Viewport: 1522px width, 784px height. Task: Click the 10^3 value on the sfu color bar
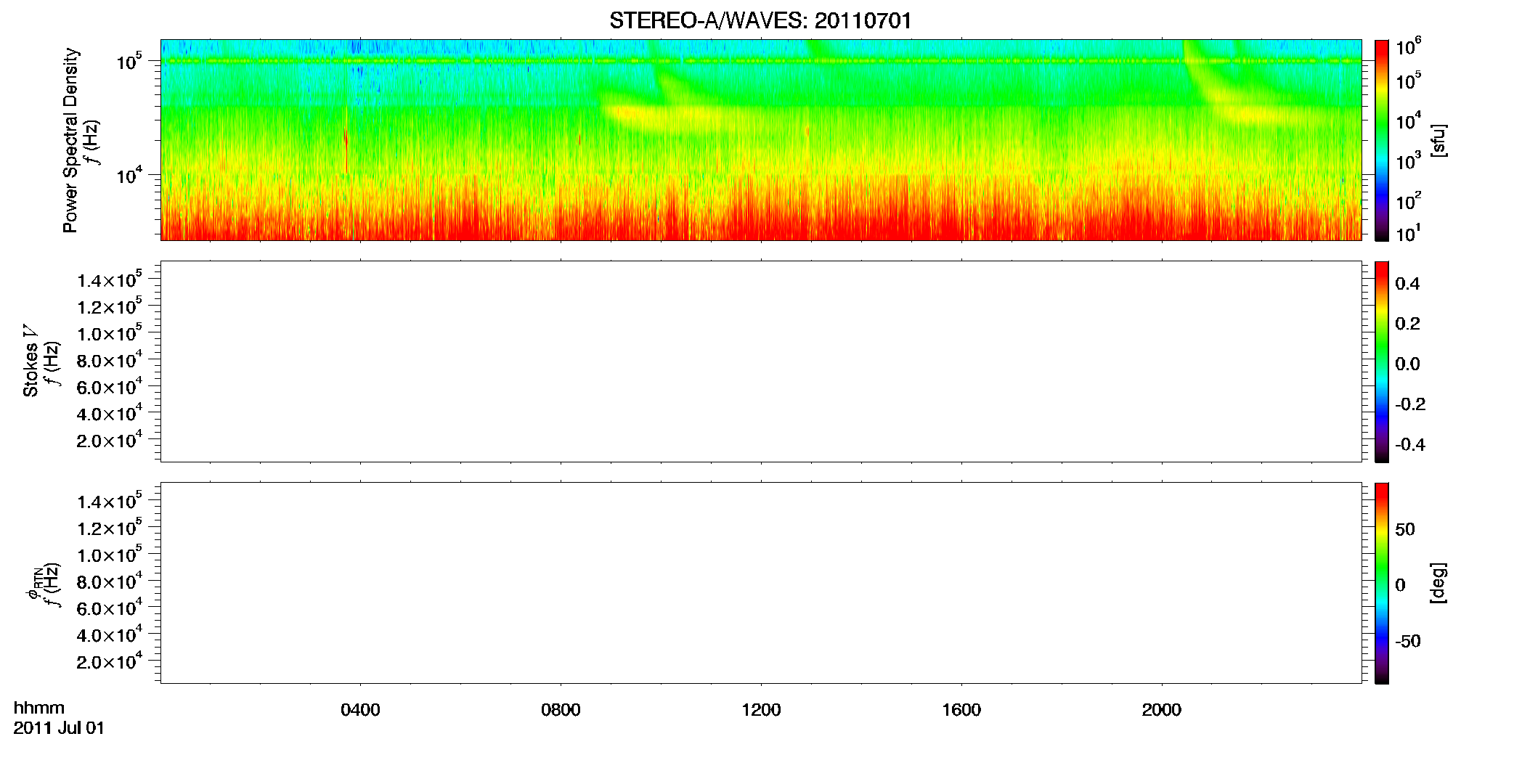(1409, 161)
